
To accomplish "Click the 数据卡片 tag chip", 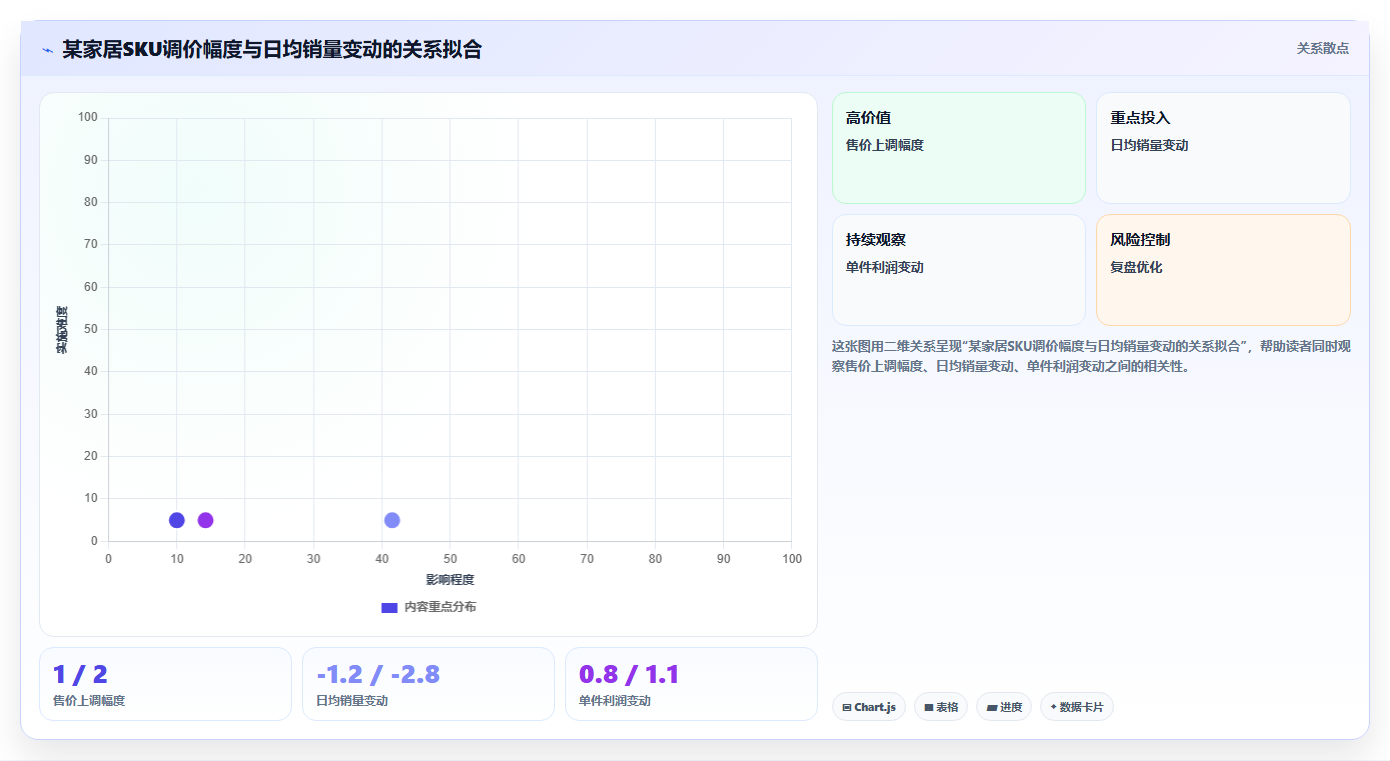I will (x=1077, y=707).
